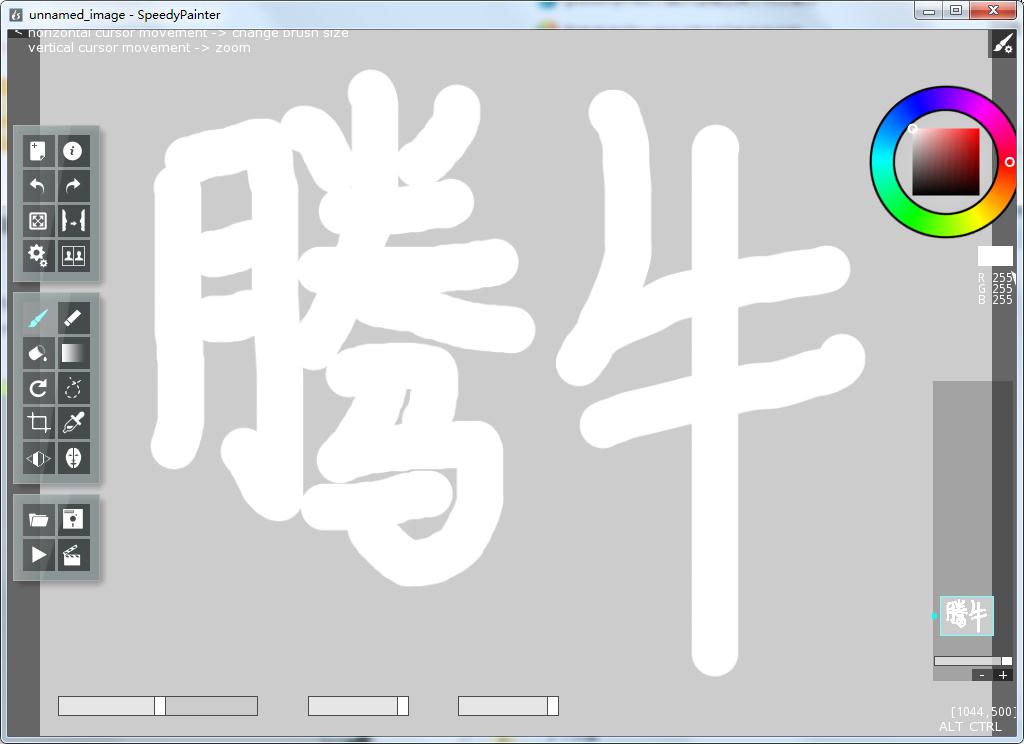Maximize the SpeedyPainter window
1024x744 pixels.
click(x=956, y=11)
